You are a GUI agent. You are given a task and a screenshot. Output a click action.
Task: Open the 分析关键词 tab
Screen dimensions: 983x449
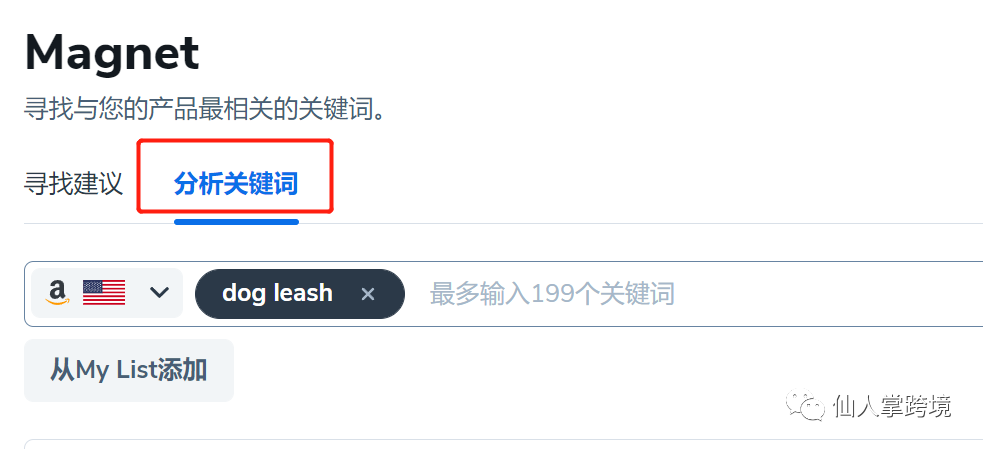tap(236, 184)
